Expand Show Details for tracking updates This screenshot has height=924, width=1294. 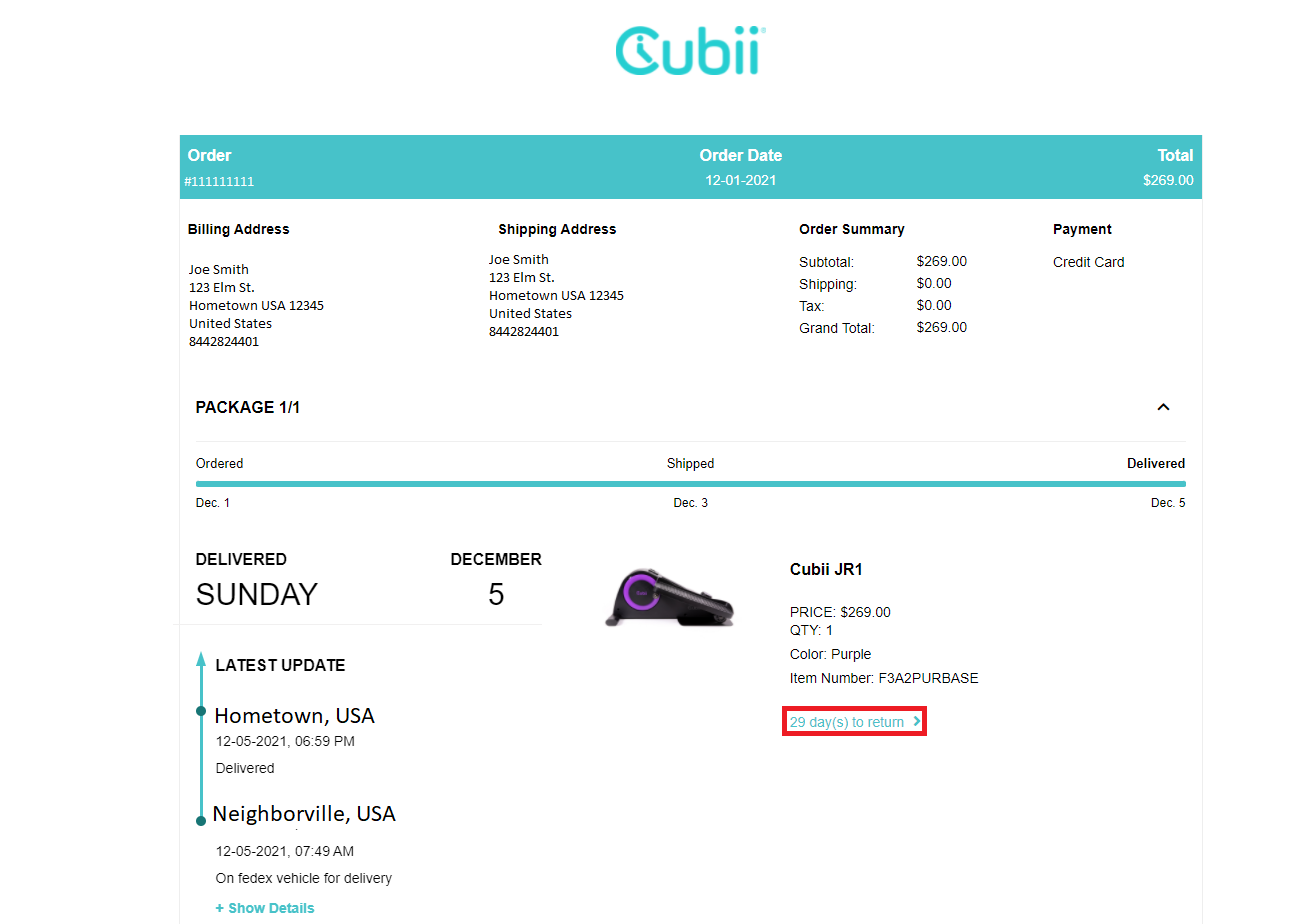265,908
